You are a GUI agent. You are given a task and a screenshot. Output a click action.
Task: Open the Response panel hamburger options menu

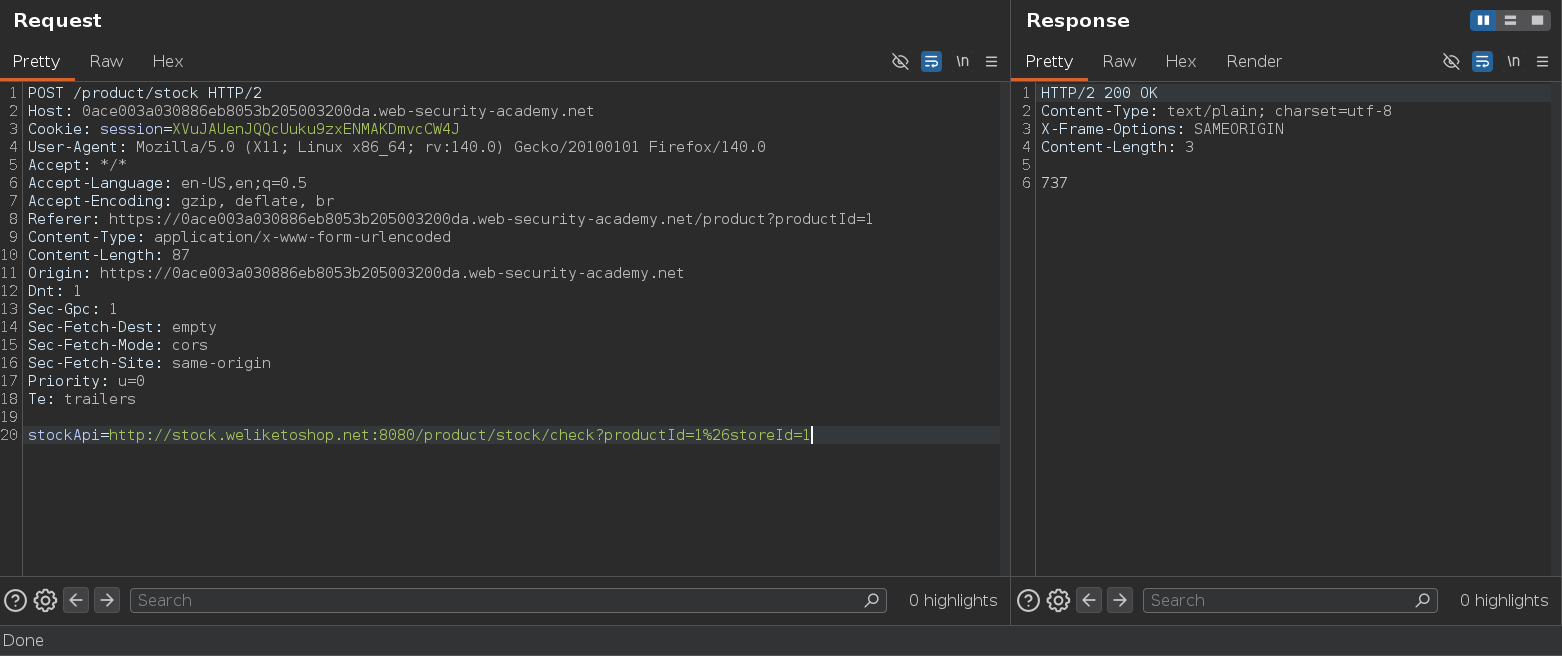(x=1542, y=61)
